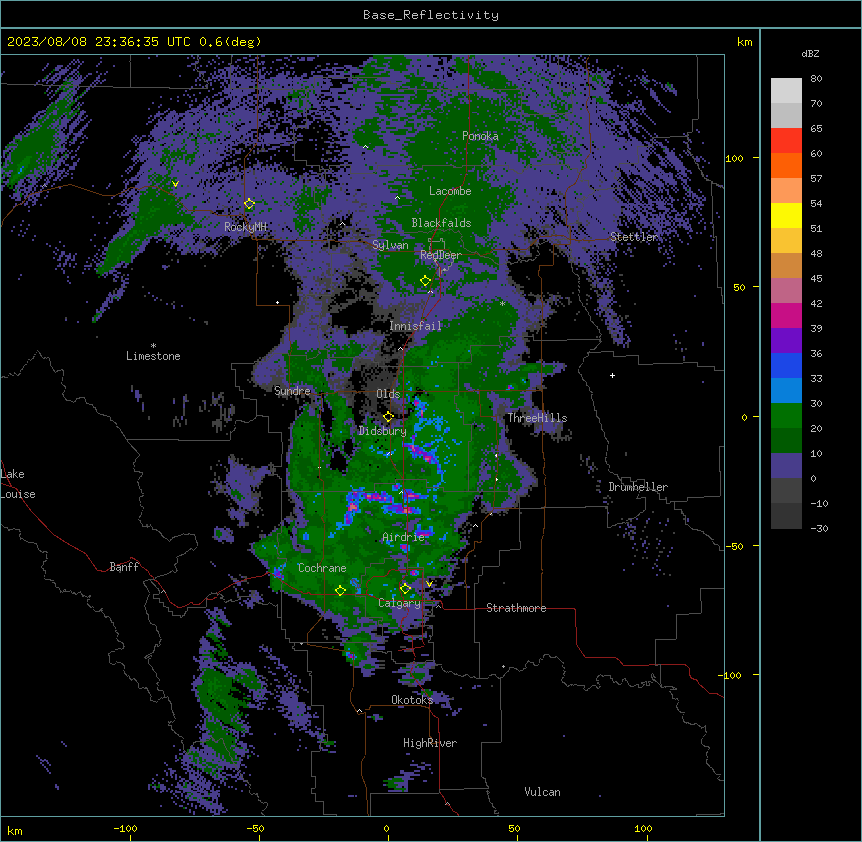Click the yellow diamond marker below RedDeer
The width and height of the screenshot is (862, 842).
coord(425,281)
